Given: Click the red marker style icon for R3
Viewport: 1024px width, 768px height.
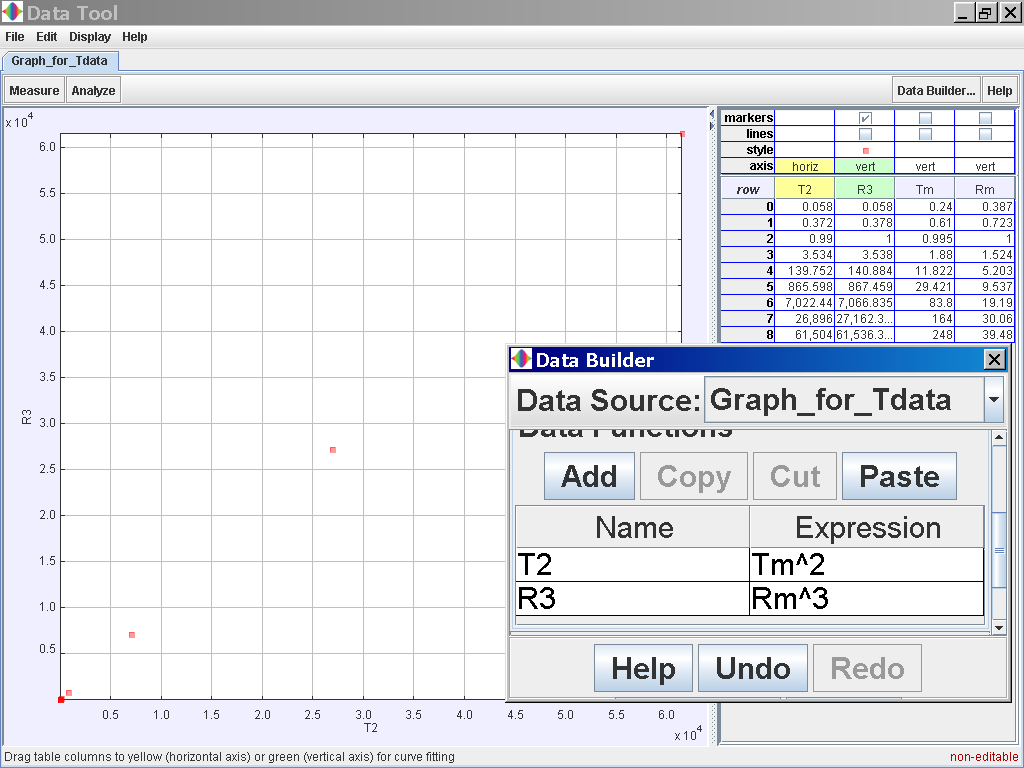Looking at the screenshot, I should click(x=865, y=150).
